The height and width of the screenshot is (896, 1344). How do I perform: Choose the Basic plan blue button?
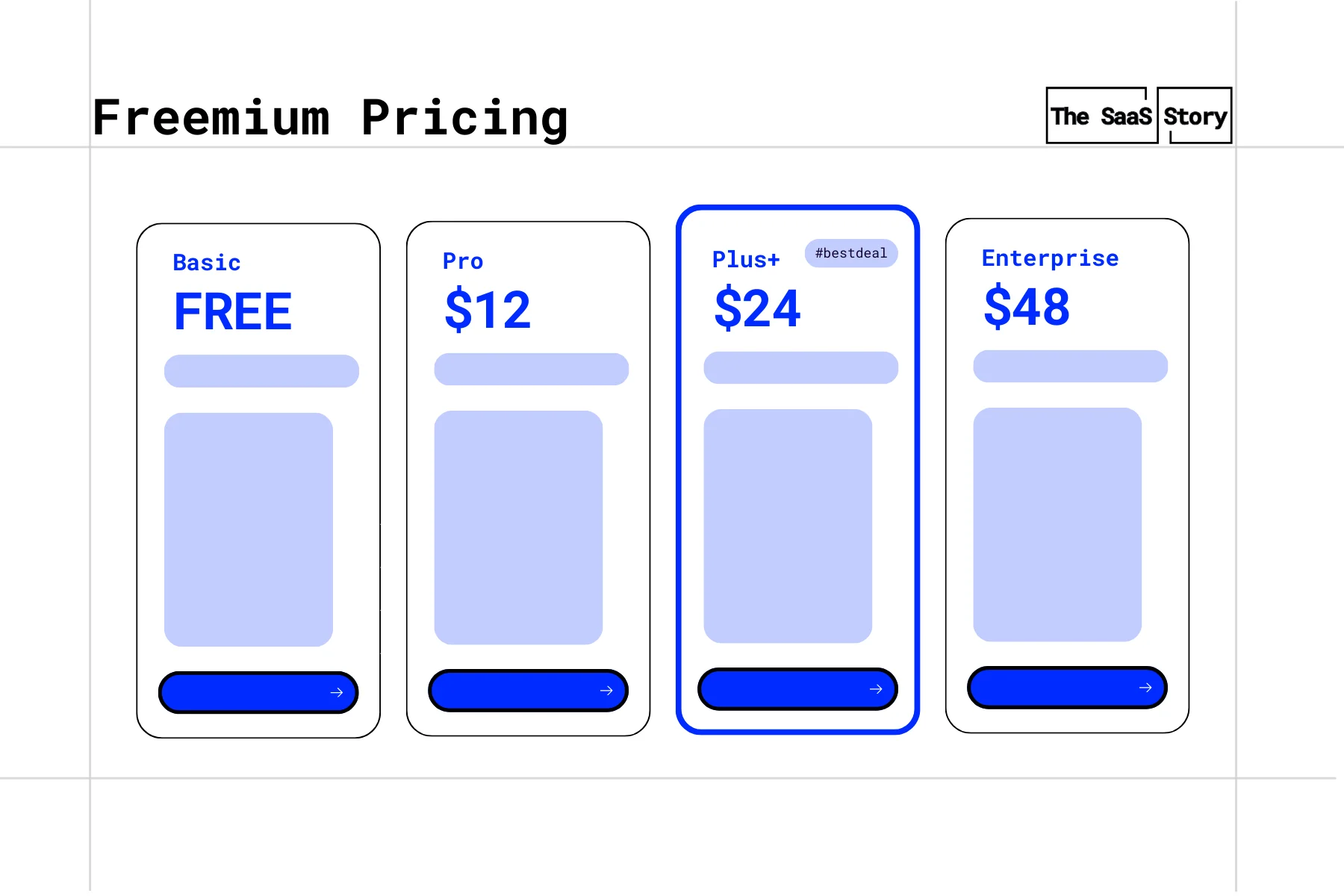[x=258, y=692]
